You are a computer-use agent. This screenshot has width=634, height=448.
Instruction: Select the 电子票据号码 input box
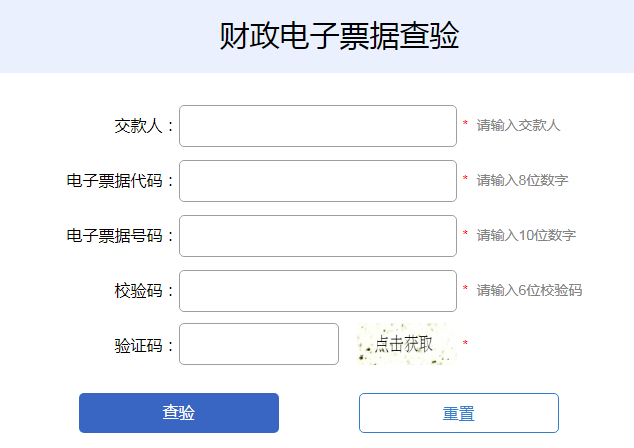(317, 236)
